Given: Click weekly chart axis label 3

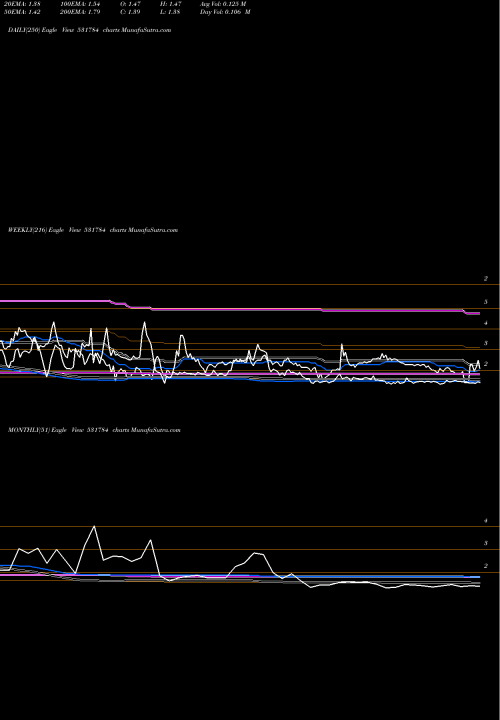Looking at the screenshot, I should click(485, 343).
